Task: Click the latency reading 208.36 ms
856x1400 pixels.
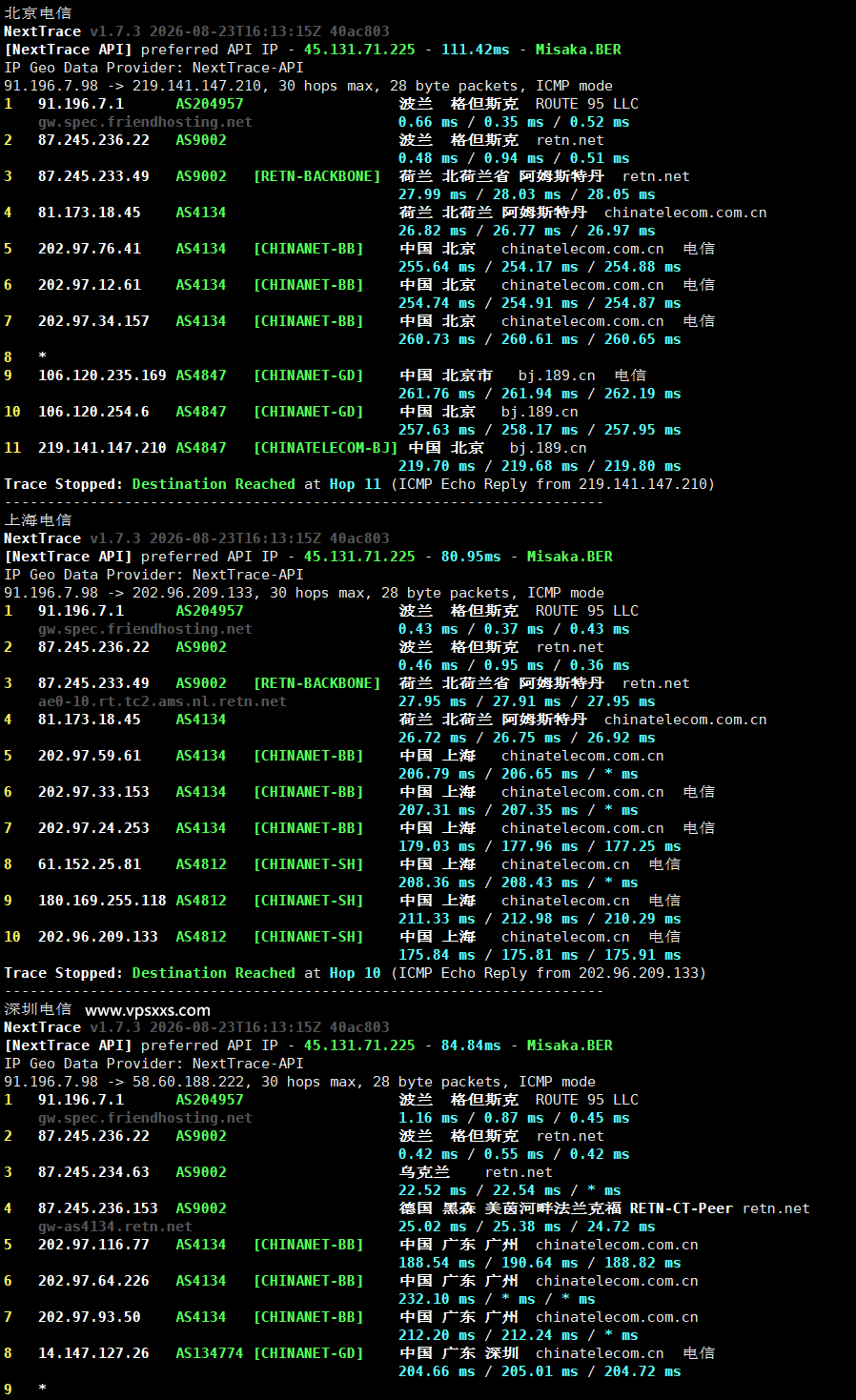Action: pyautogui.click(x=437, y=883)
